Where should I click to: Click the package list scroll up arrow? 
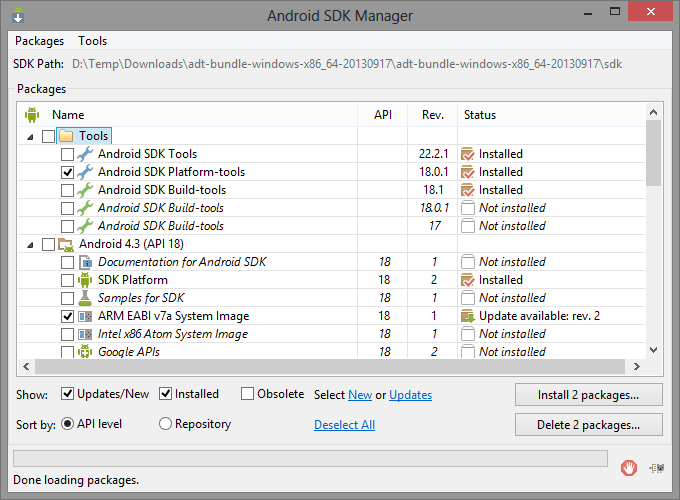pyautogui.click(x=653, y=112)
